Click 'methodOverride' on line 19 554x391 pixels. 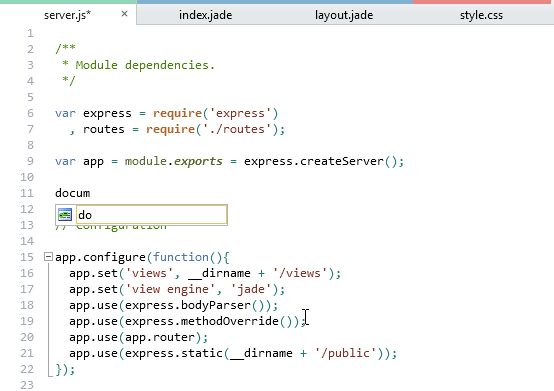point(230,321)
